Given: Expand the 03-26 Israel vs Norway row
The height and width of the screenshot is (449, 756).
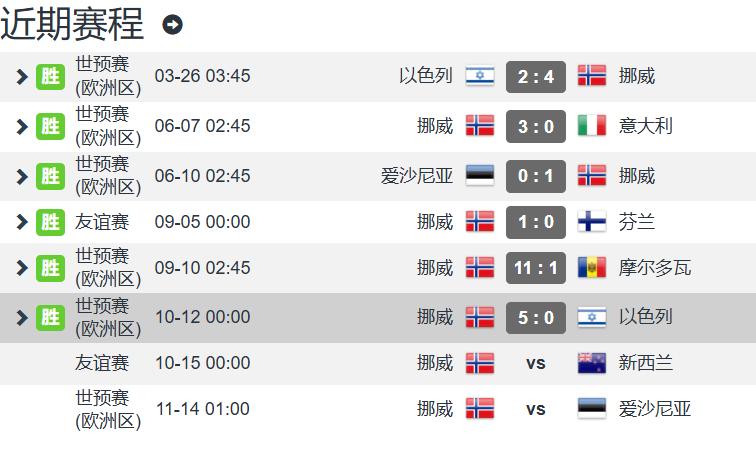Looking at the screenshot, I should (20, 76).
